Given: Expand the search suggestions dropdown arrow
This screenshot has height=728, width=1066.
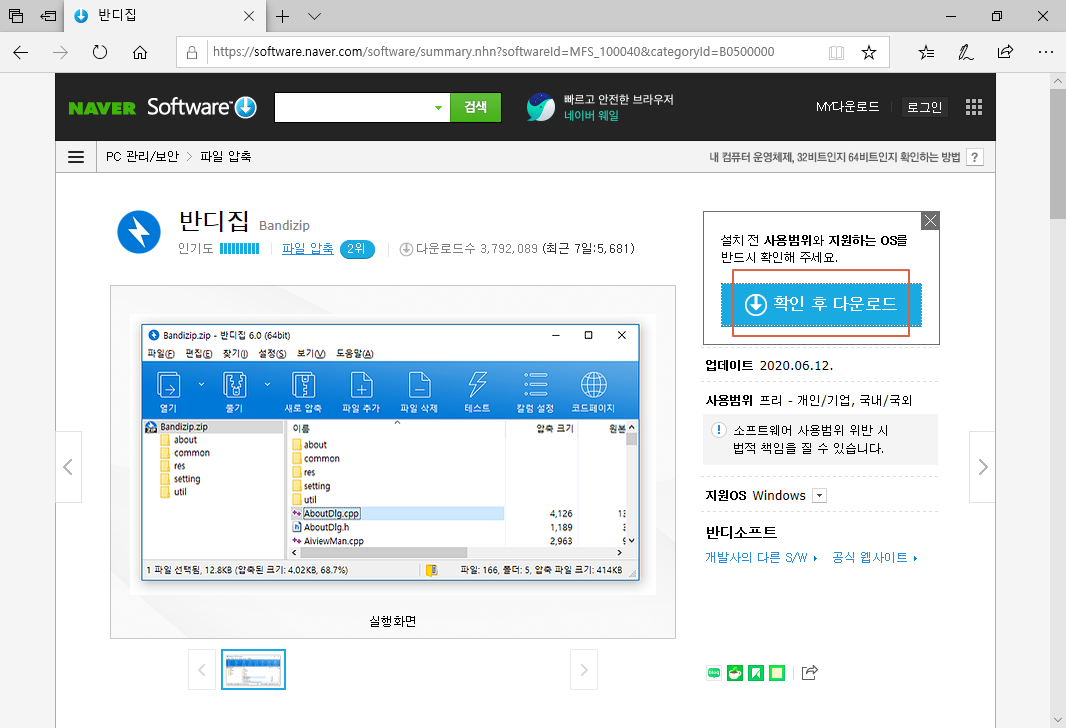Looking at the screenshot, I should (439, 107).
